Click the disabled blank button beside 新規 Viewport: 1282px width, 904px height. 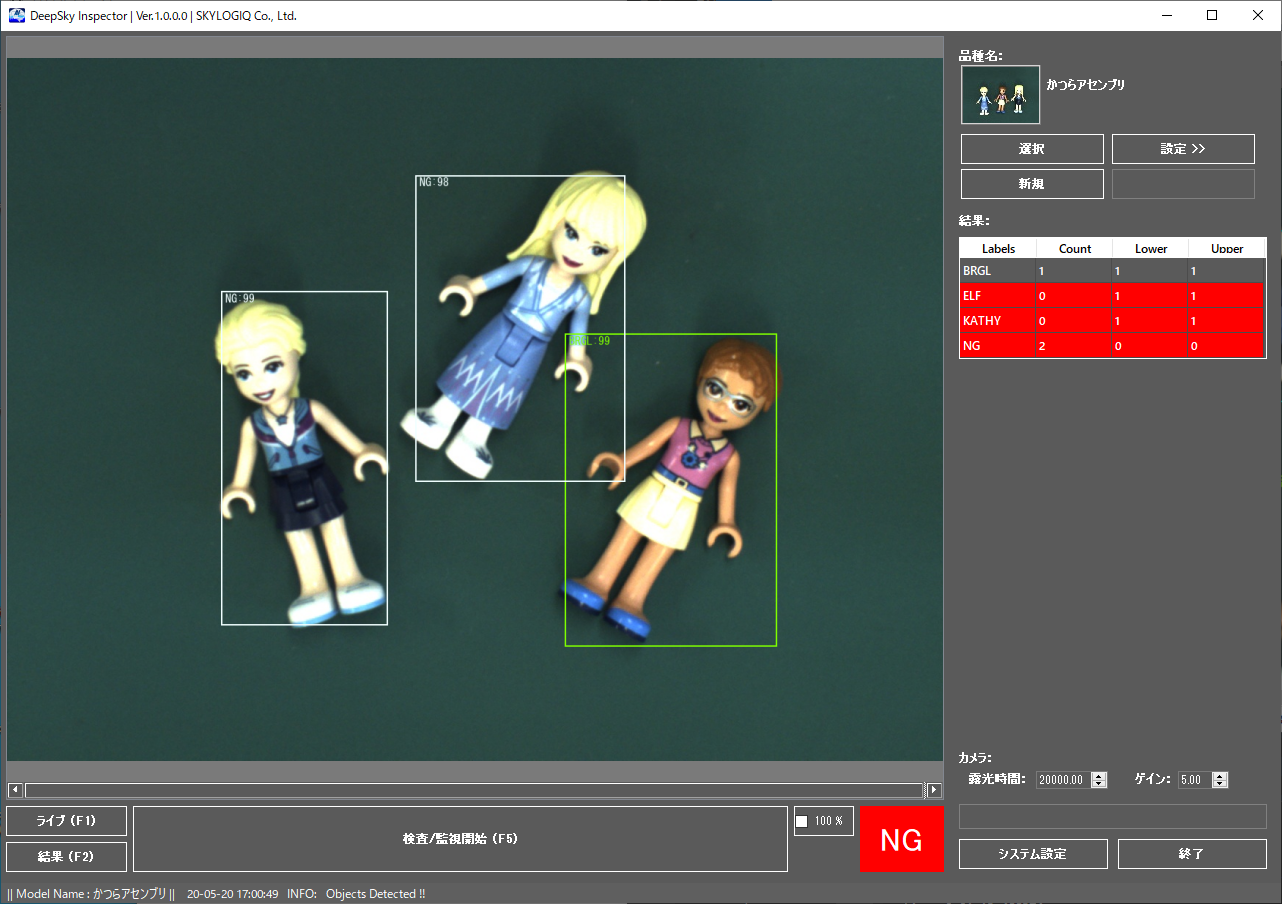1183,184
